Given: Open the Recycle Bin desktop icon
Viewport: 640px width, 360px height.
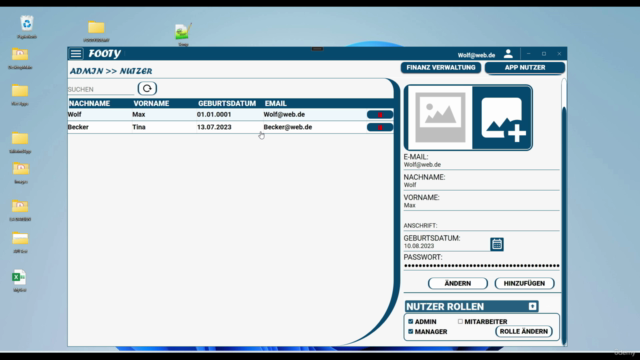Looking at the screenshot, I should [27, 27].
